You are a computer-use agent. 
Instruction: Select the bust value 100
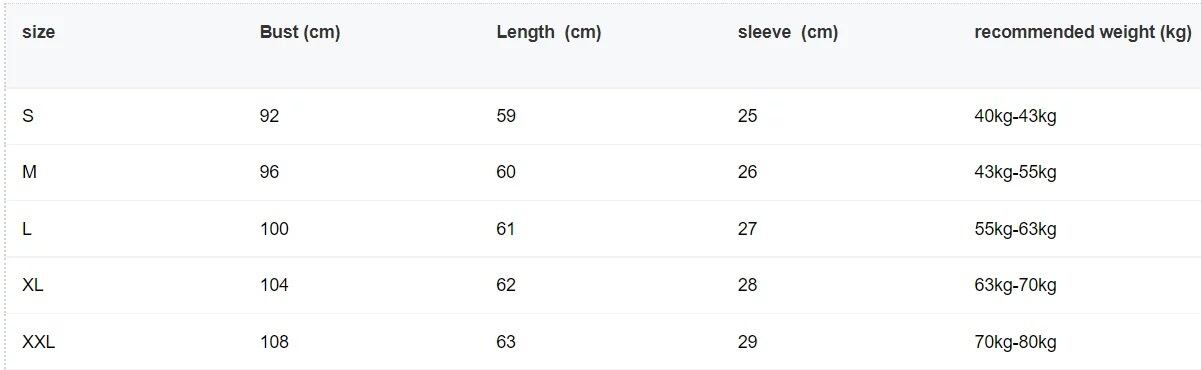(274, 229)
